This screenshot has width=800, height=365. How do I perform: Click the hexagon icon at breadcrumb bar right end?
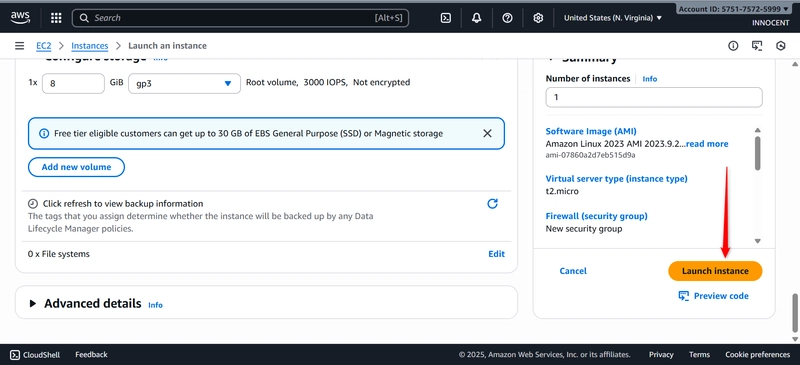click(x=781, y=46)
